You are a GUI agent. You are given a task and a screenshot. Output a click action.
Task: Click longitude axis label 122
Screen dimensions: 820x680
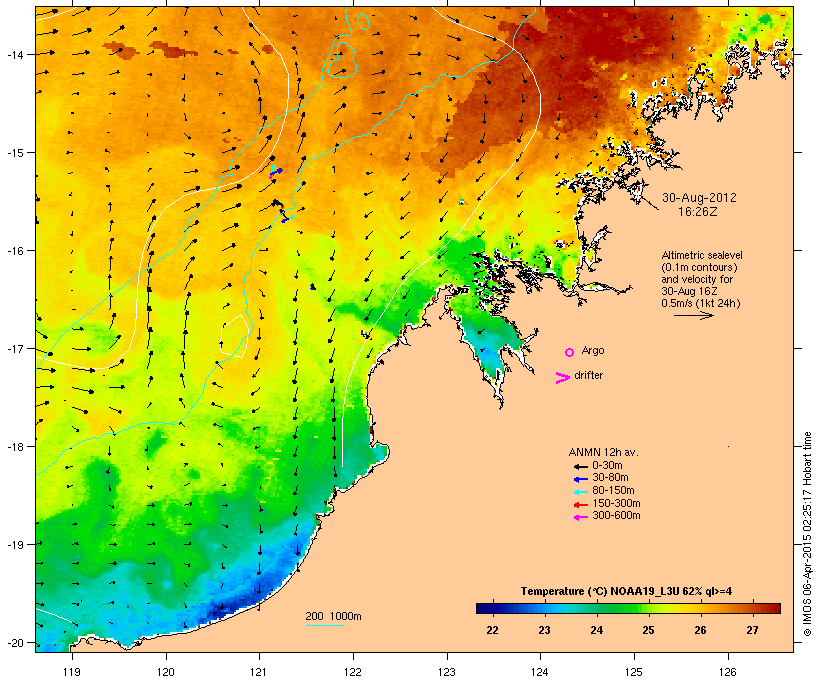(353, 672)
